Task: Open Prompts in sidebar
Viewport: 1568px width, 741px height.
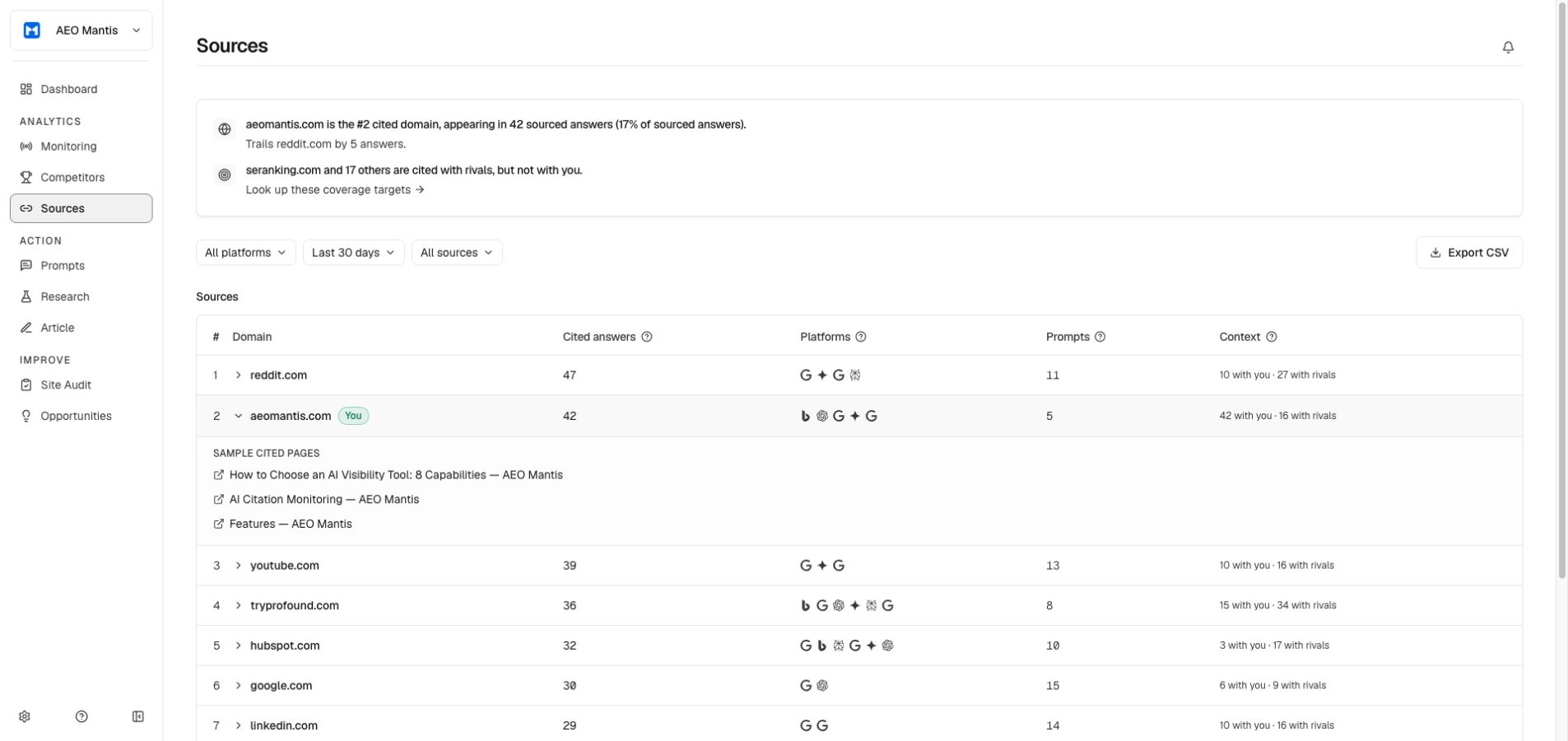Action: pos(81,266)
